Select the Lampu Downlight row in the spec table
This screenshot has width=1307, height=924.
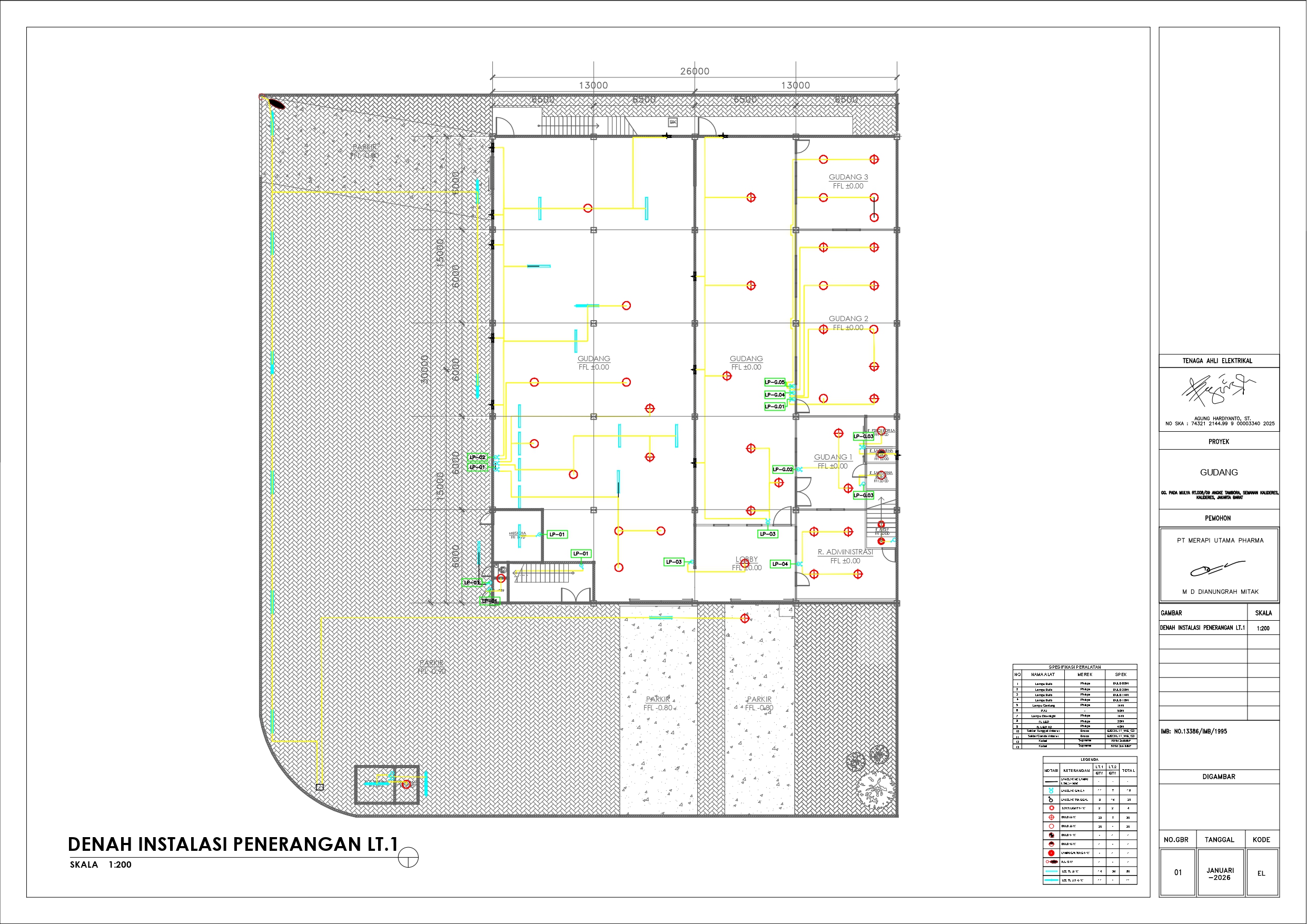pos(1075,716)
